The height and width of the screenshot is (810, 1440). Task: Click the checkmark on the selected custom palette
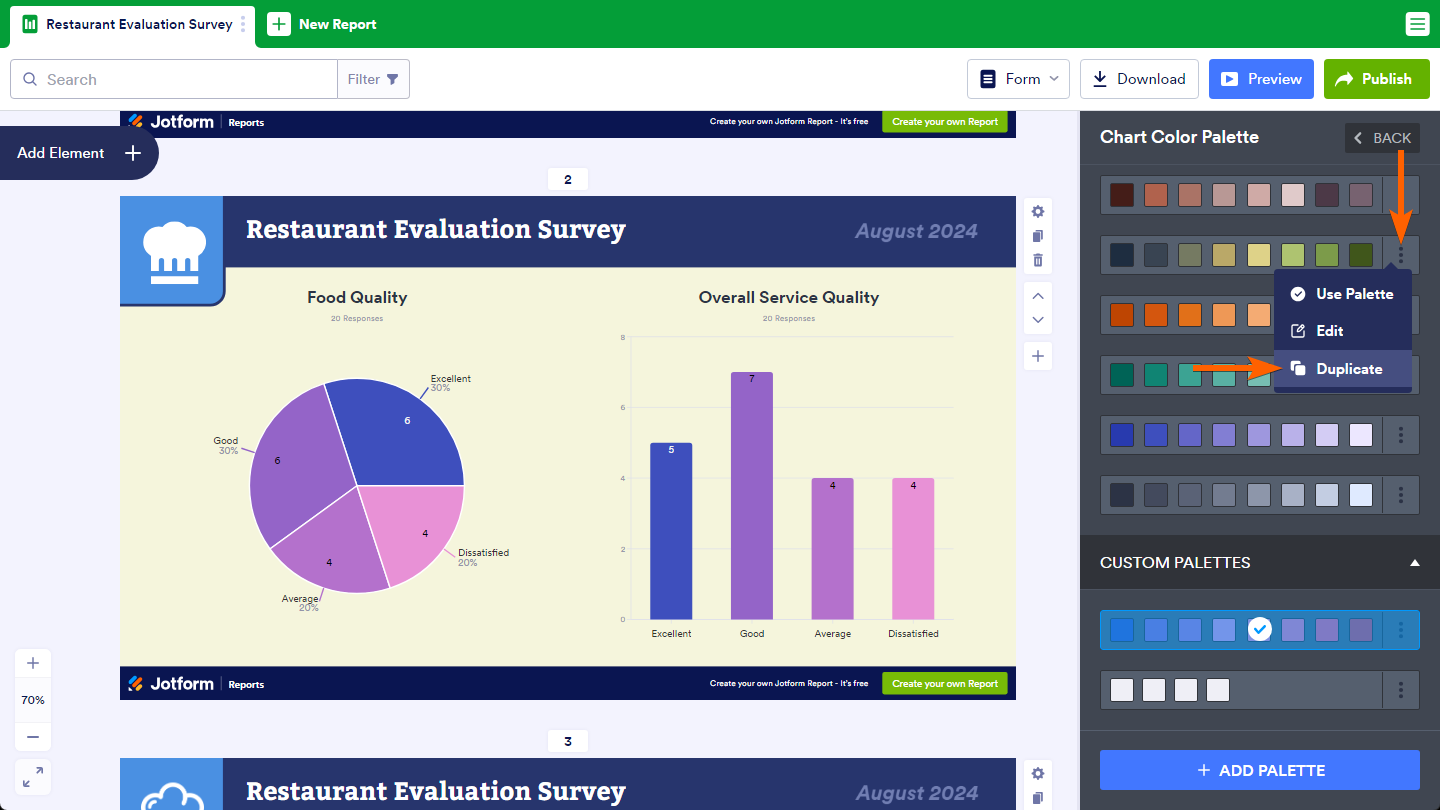pos(1260,630)
